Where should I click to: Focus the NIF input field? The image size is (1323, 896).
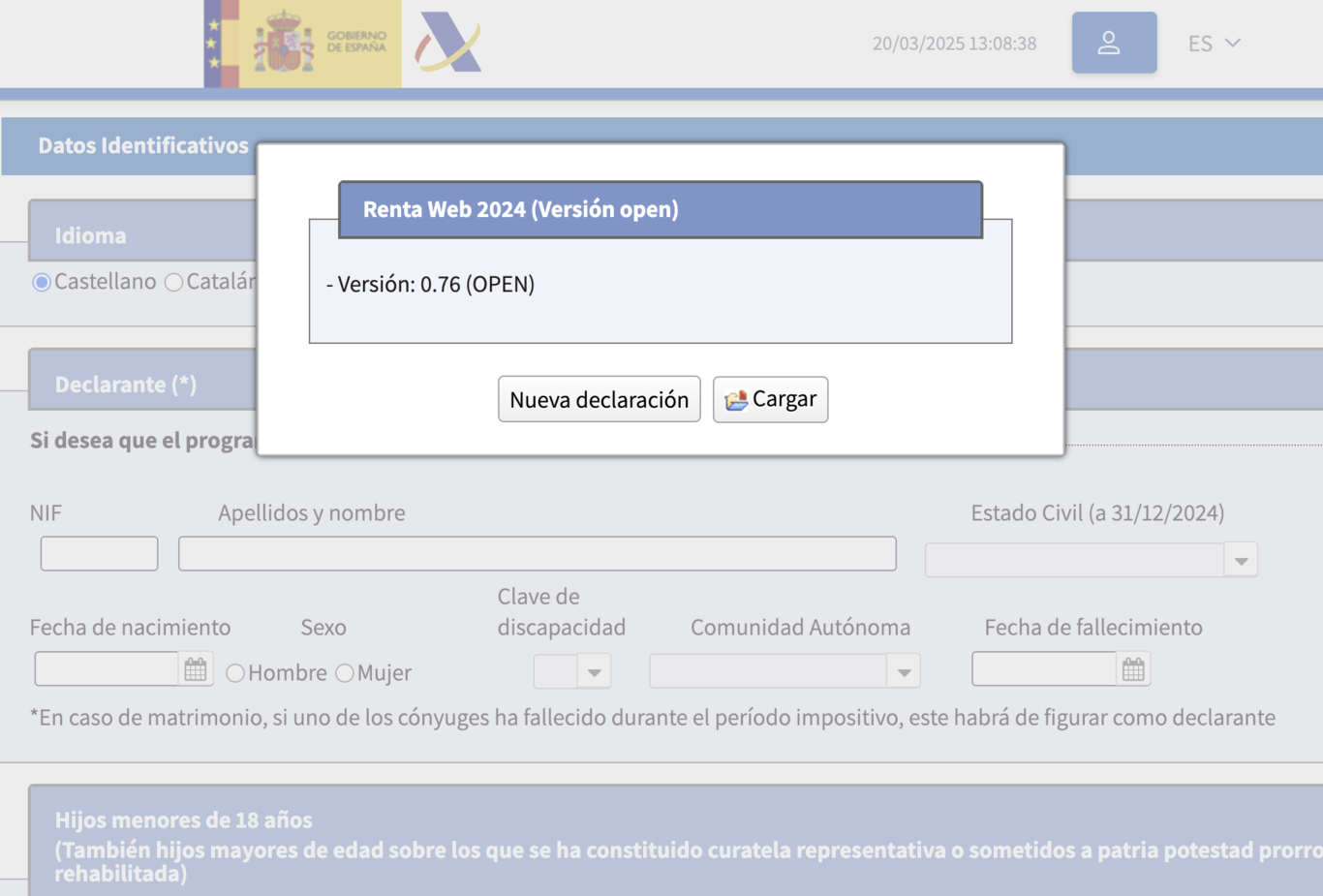(99, 553)
